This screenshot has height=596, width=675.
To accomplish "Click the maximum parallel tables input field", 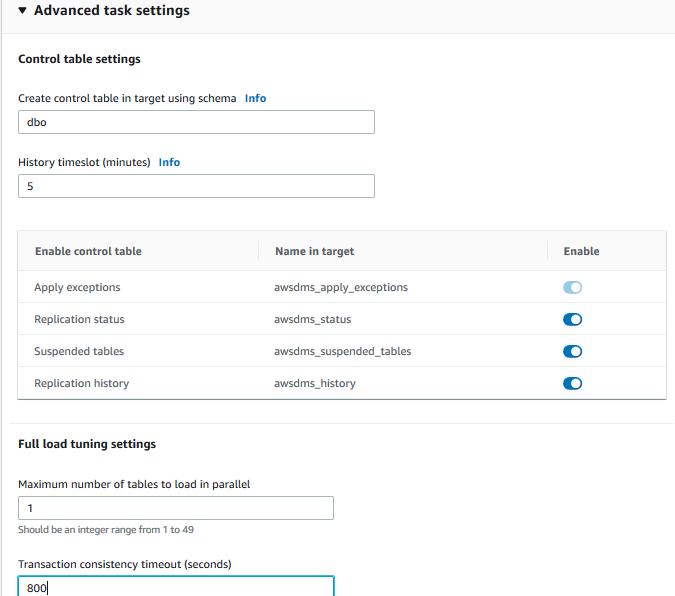I will 176,509.
